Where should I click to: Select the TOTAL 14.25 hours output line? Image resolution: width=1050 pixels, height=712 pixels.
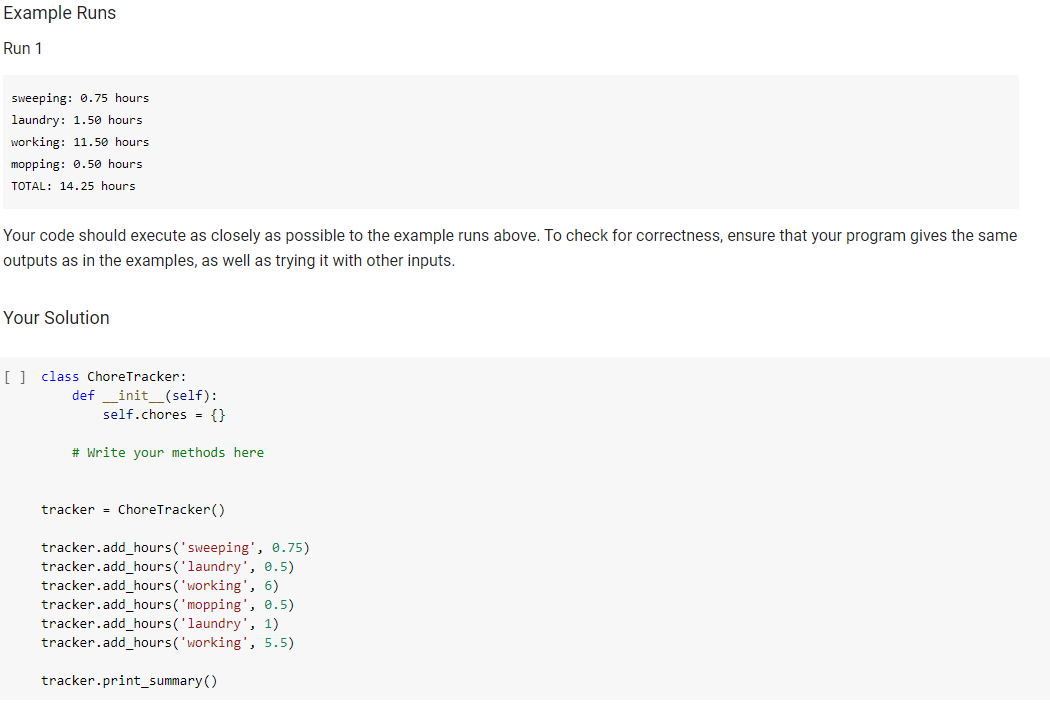[73, 185]
